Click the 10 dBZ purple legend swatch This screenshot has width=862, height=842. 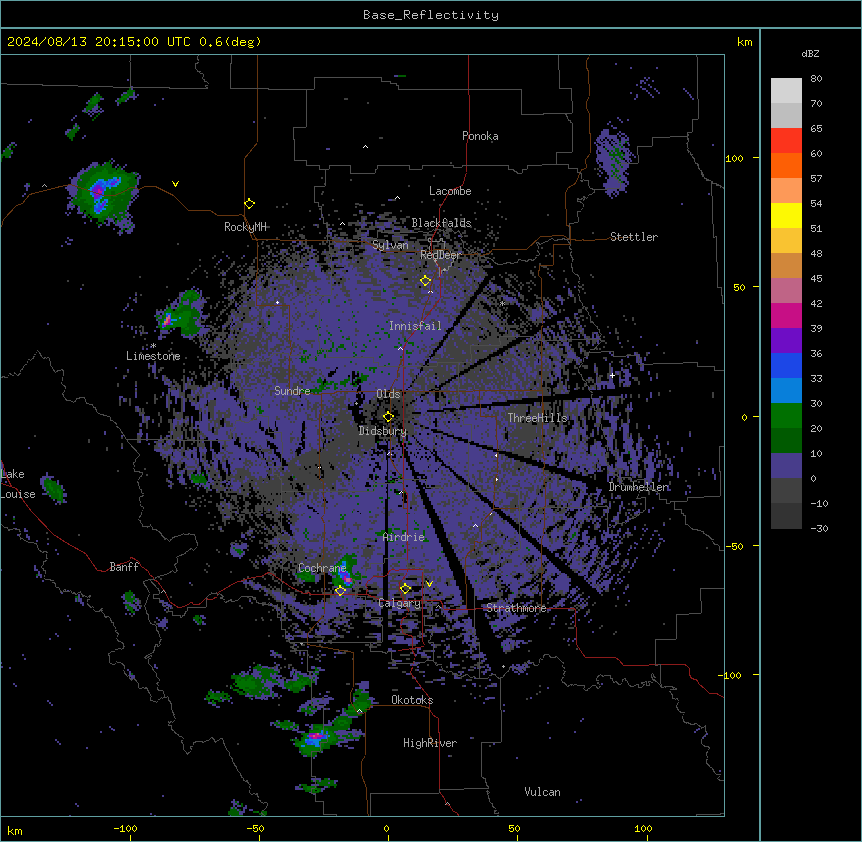pyautogui.click(x=786, y=466)
